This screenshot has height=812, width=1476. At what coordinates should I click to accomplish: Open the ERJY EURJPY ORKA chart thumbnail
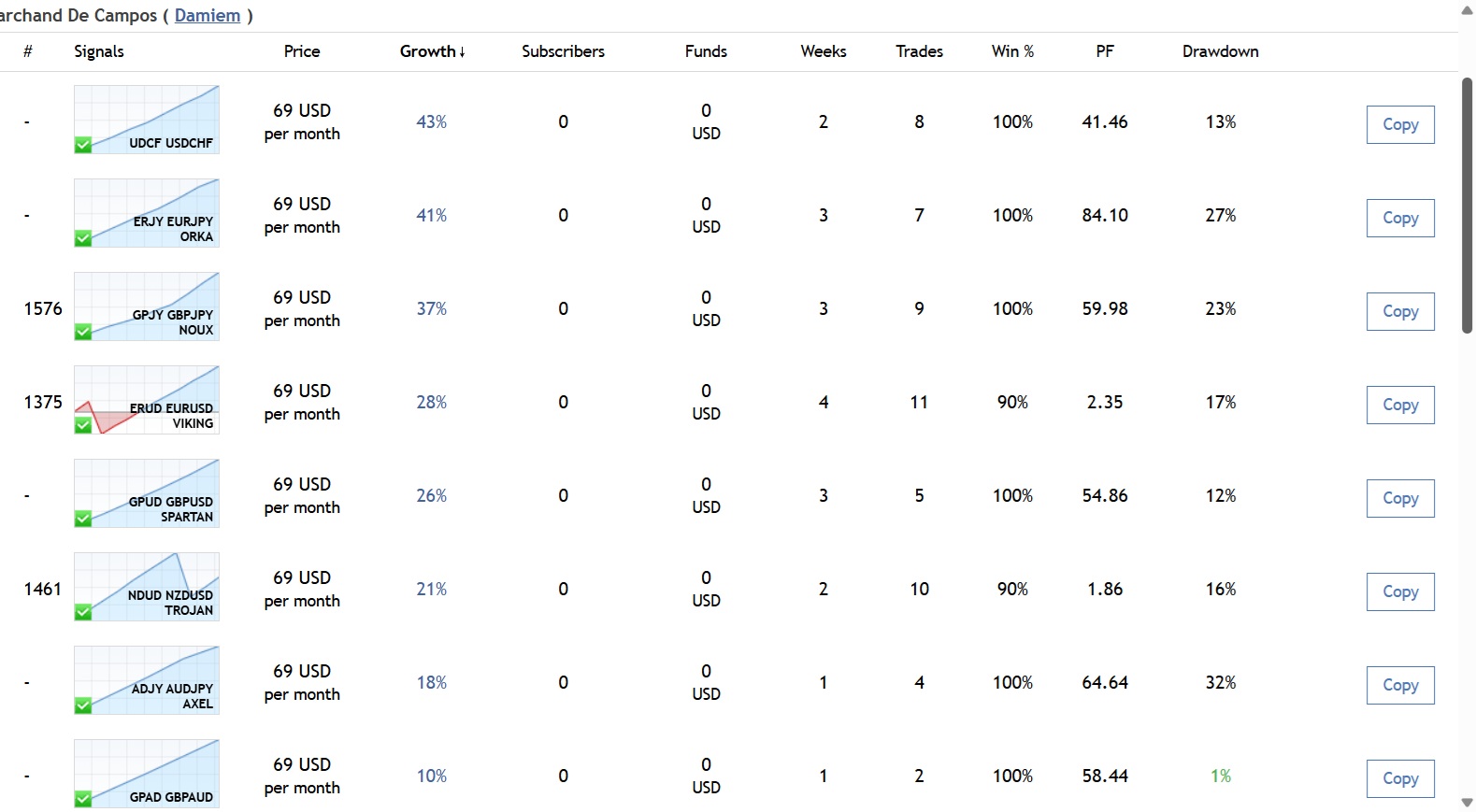(147, 212)
